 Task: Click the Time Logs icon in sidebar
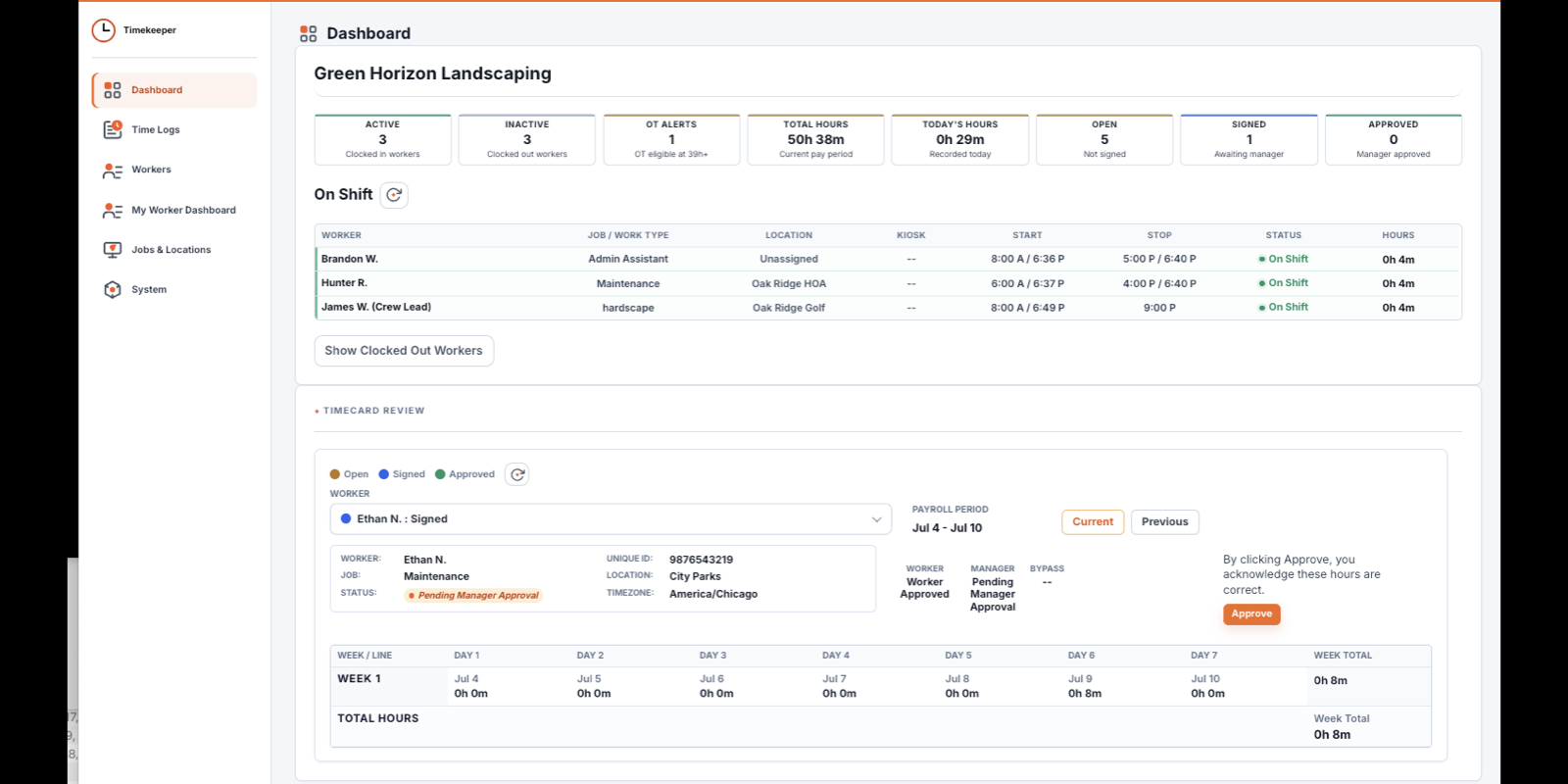click(x=113, y=129)
